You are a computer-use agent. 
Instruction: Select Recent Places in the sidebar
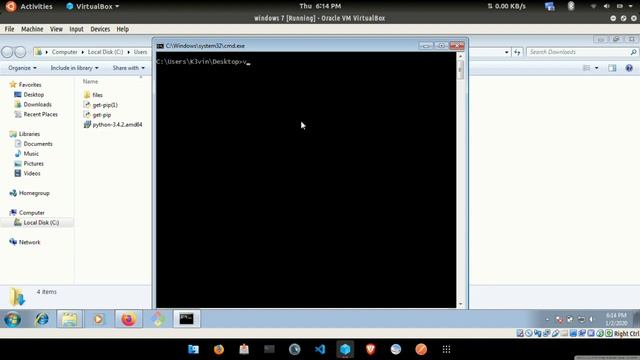coord(40,114)
